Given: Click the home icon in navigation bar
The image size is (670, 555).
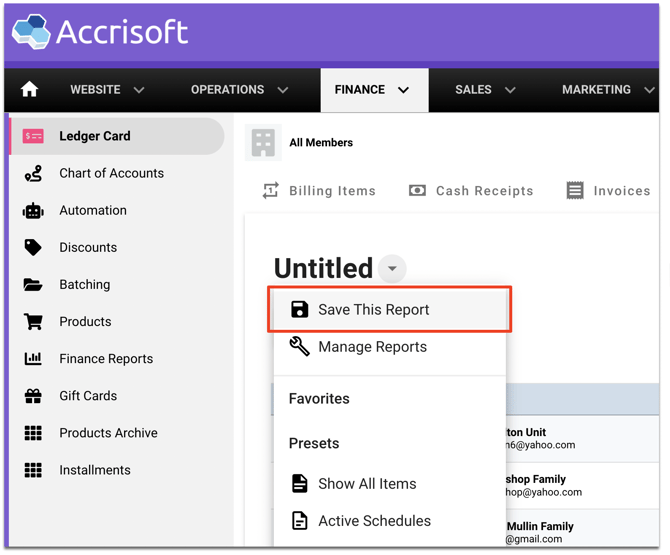Looking at the screenshot, I should click(x=30, y=90).
